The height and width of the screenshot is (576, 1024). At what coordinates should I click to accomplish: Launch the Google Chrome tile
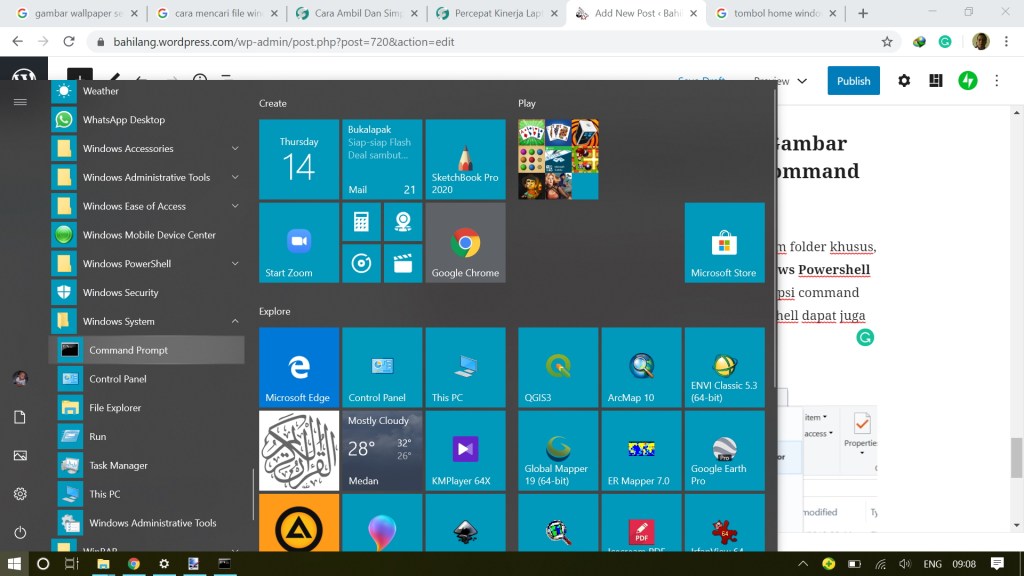(x=465, y=243)
